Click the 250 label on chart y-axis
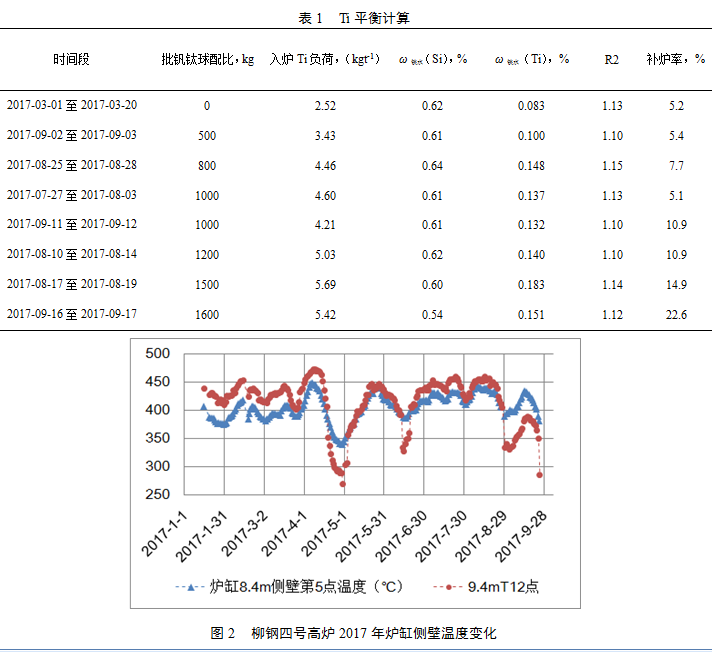Screen dimensions: 712x652 click(158, 495)
